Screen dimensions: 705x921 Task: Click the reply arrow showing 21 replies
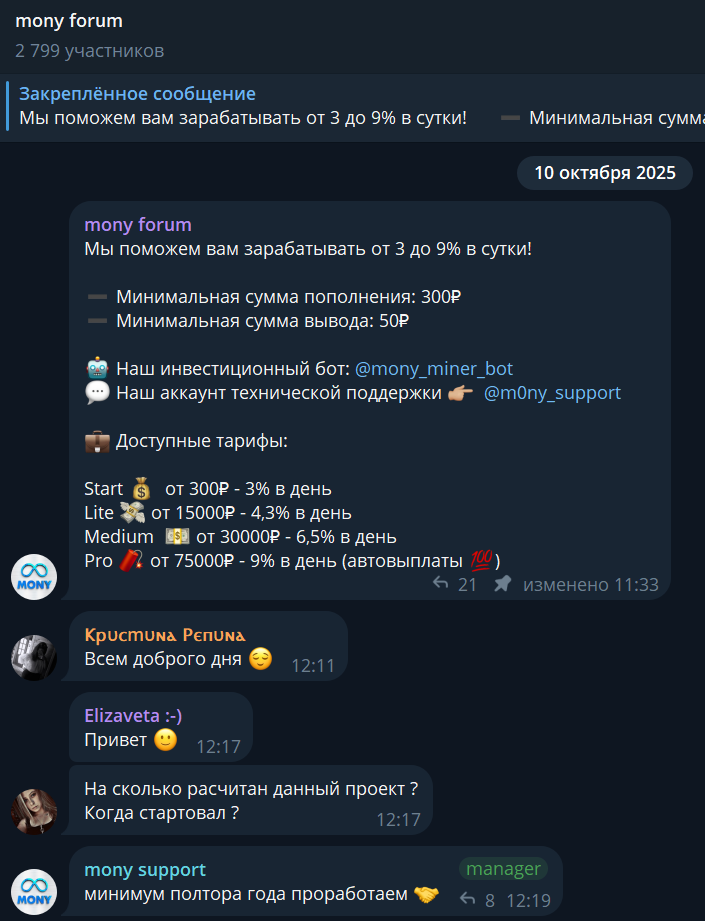[x=441, y=583]
